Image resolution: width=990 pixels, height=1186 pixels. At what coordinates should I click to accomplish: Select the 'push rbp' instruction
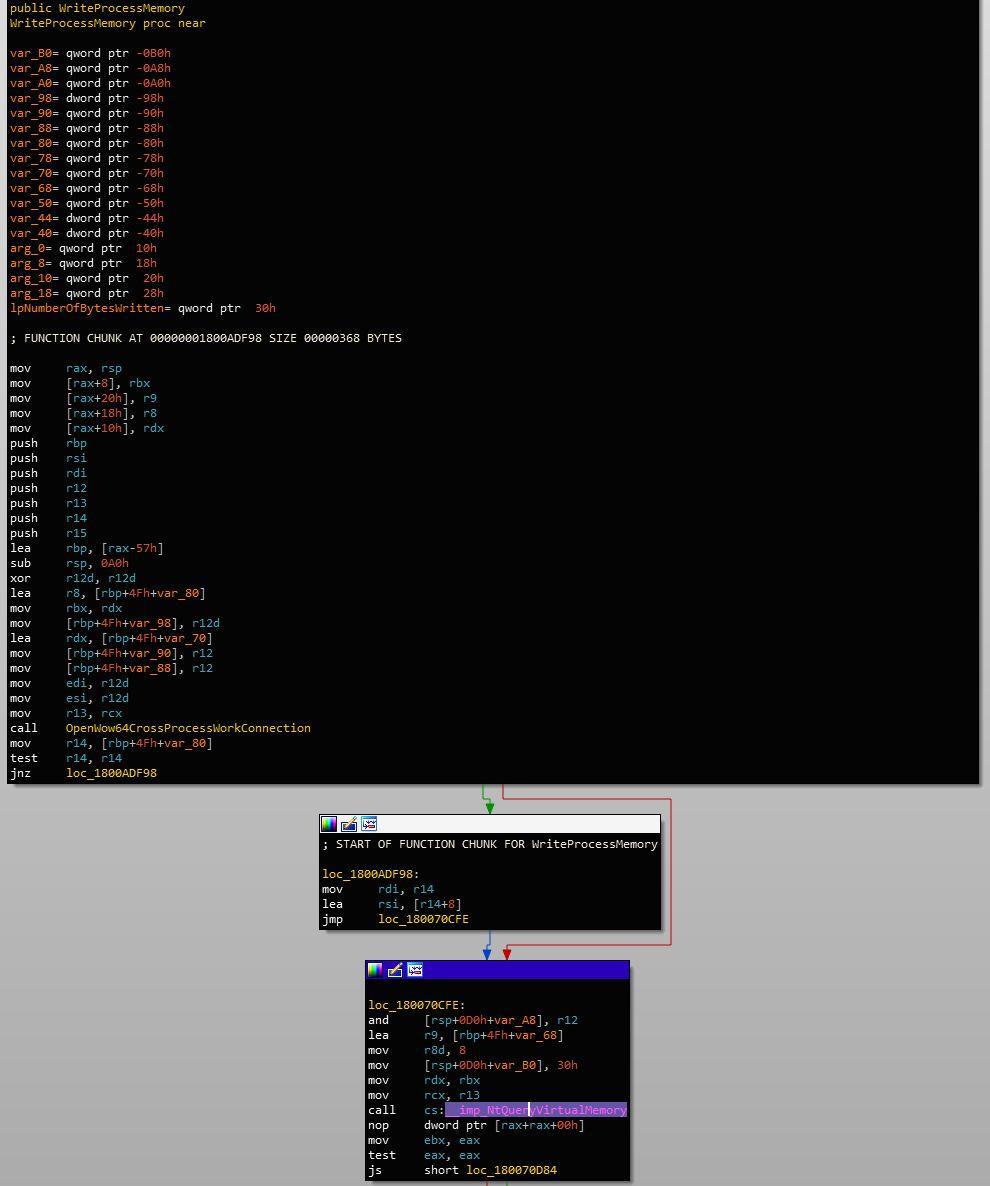pos(48,443)
